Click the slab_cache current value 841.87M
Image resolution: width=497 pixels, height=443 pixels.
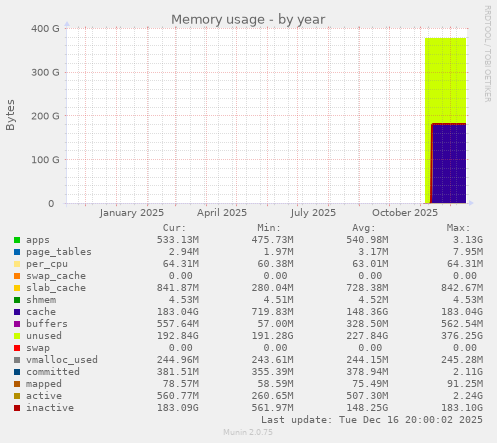click(178, 288)
